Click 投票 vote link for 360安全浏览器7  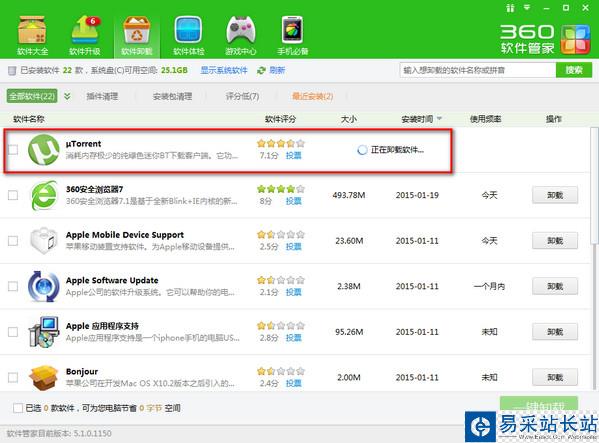pyautogui.click(x=293, y=201)
